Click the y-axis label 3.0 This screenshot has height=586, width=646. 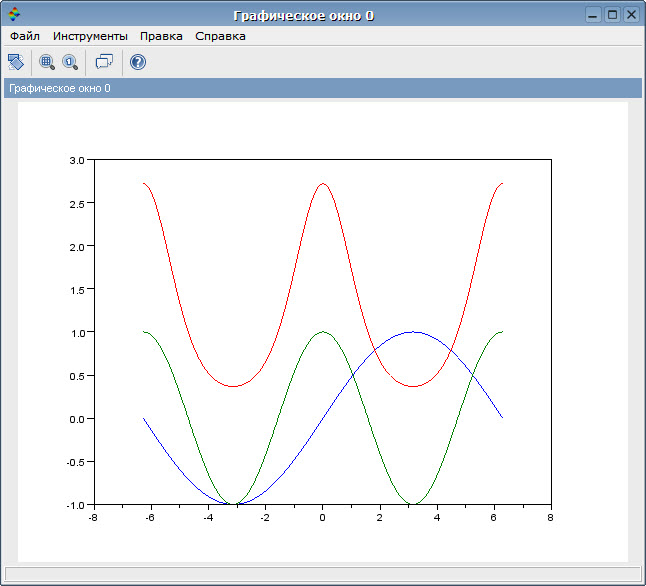coord(77,160)
